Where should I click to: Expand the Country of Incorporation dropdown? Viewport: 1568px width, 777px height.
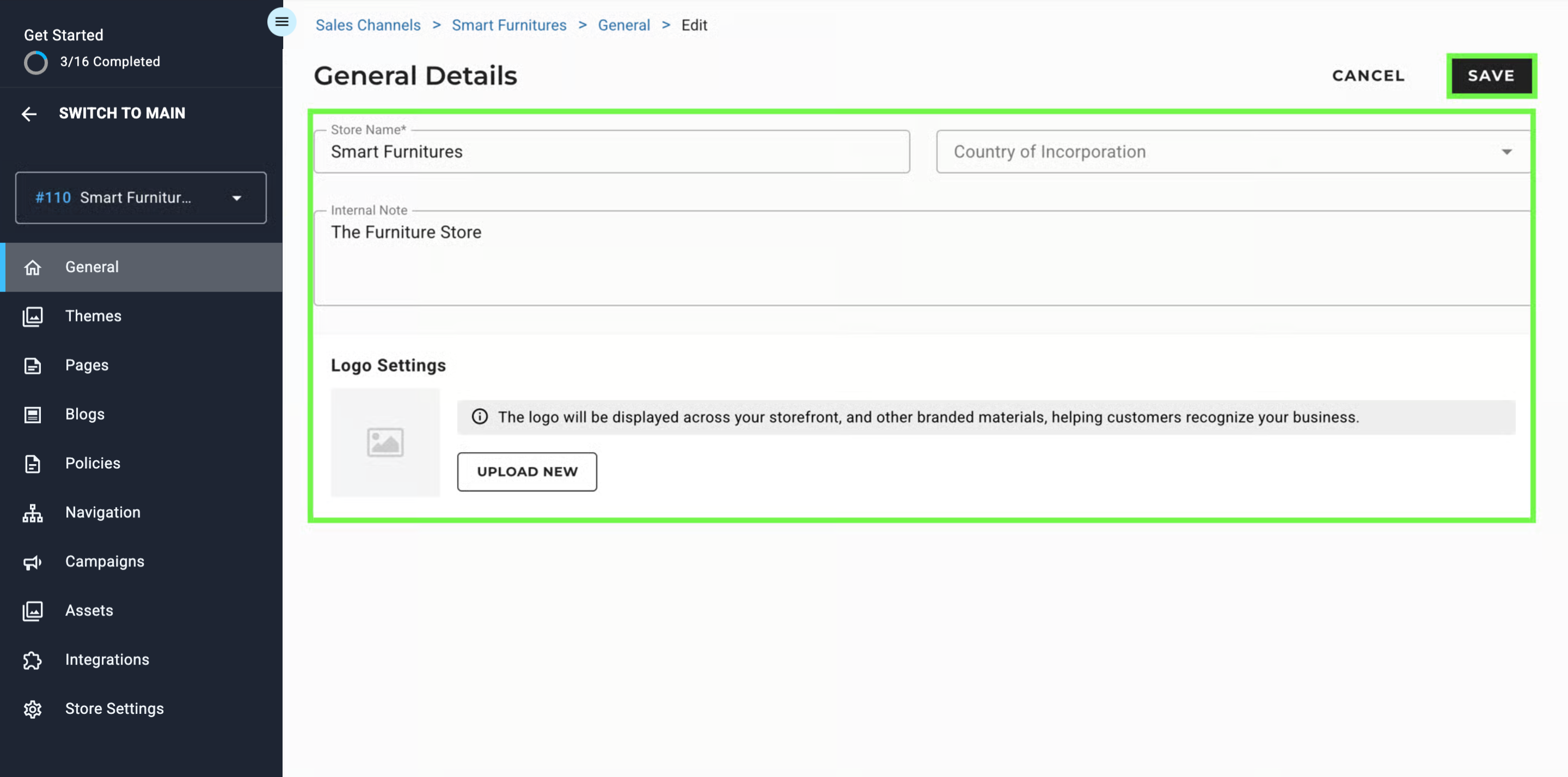coord(1233,151)
